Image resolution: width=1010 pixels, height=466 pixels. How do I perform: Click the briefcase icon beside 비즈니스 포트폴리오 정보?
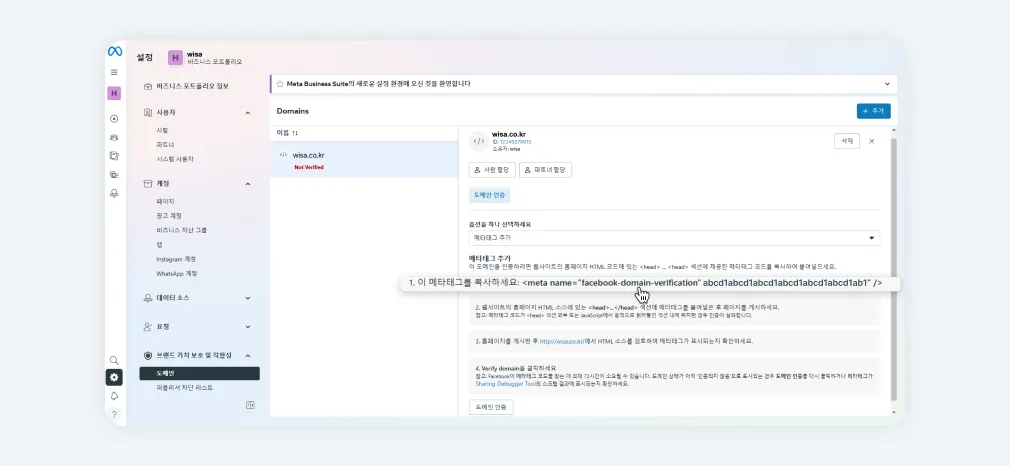(x=148, y=86)
